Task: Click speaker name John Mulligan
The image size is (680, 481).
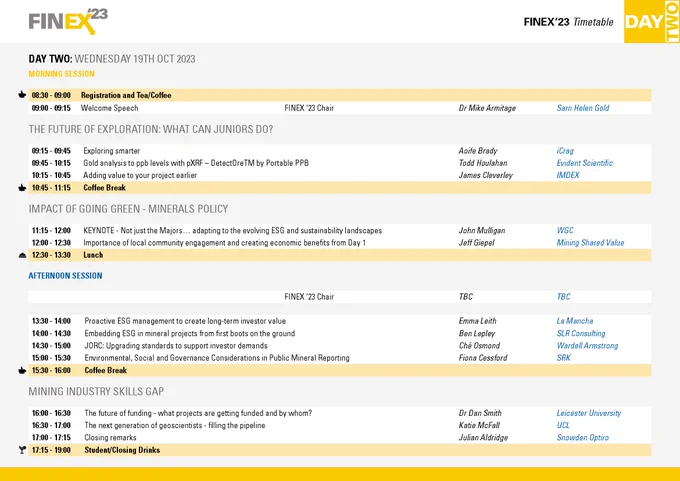Action: click(x=482, y=230)
